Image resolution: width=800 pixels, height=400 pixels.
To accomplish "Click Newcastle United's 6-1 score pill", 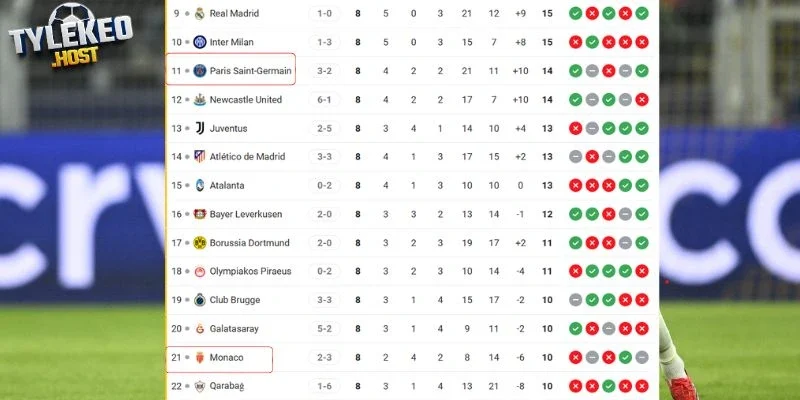I will click(325, 100).
